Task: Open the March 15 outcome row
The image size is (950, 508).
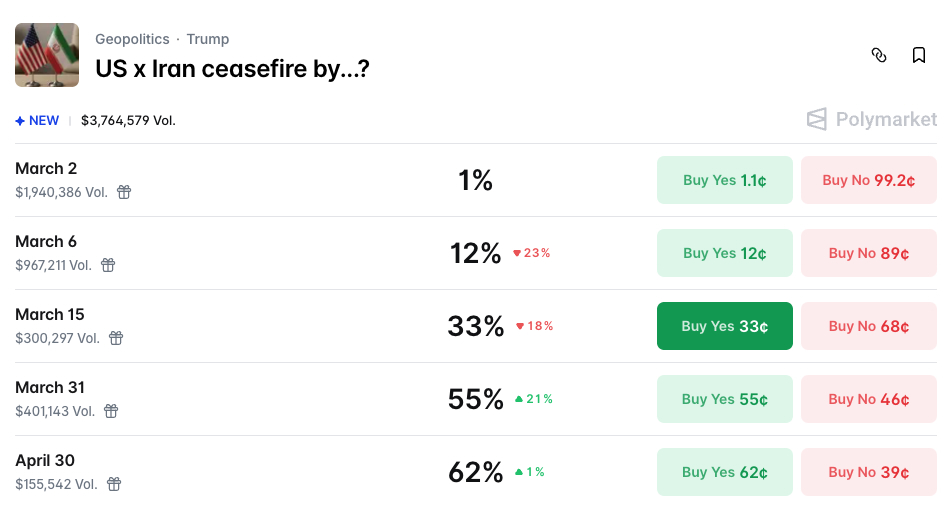Action: [x=50, y=315]
